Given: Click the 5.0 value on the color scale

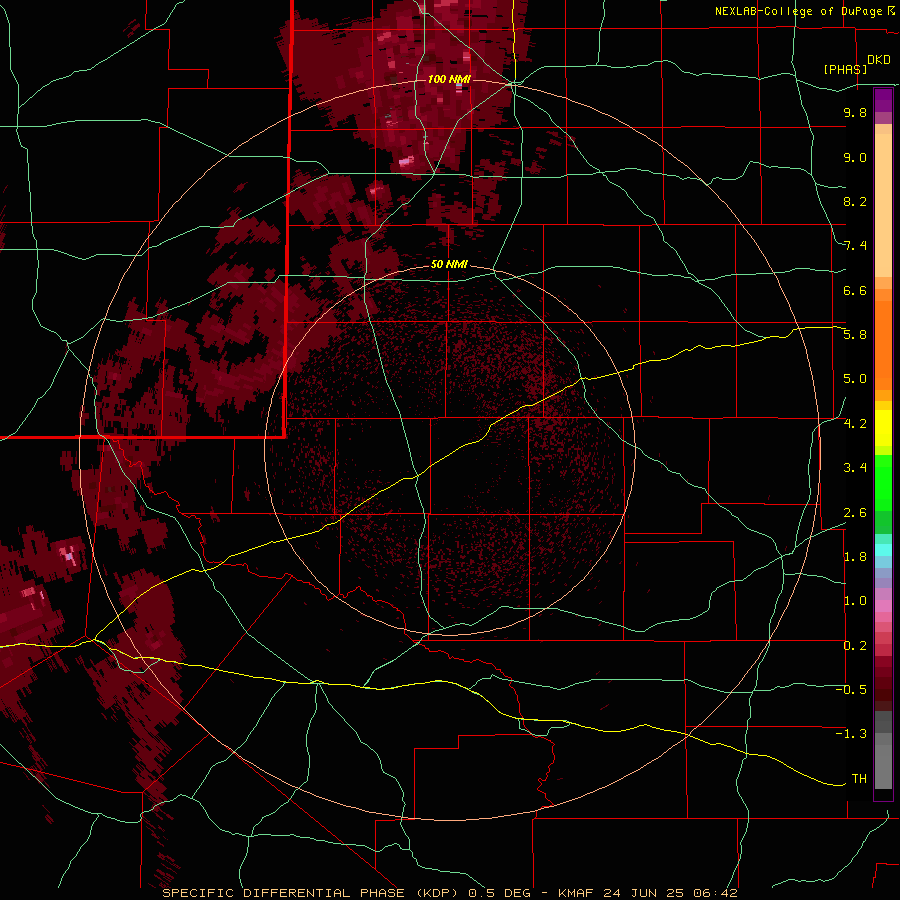Looking at the screenshot, I should pos(855,379).
